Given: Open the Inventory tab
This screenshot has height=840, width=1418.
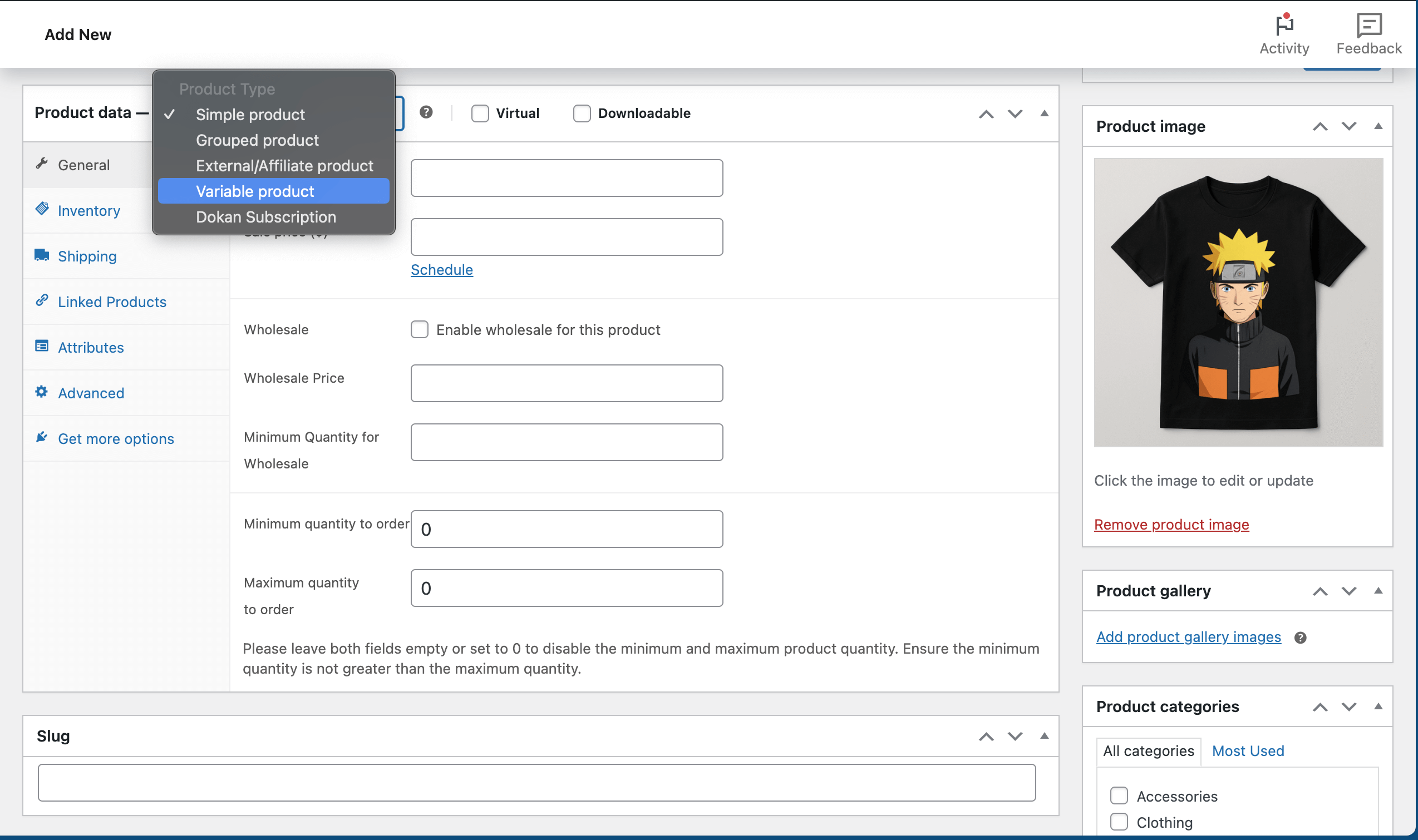Looking at the screenshot, I should pyautogui.click(x=88, y=211).
